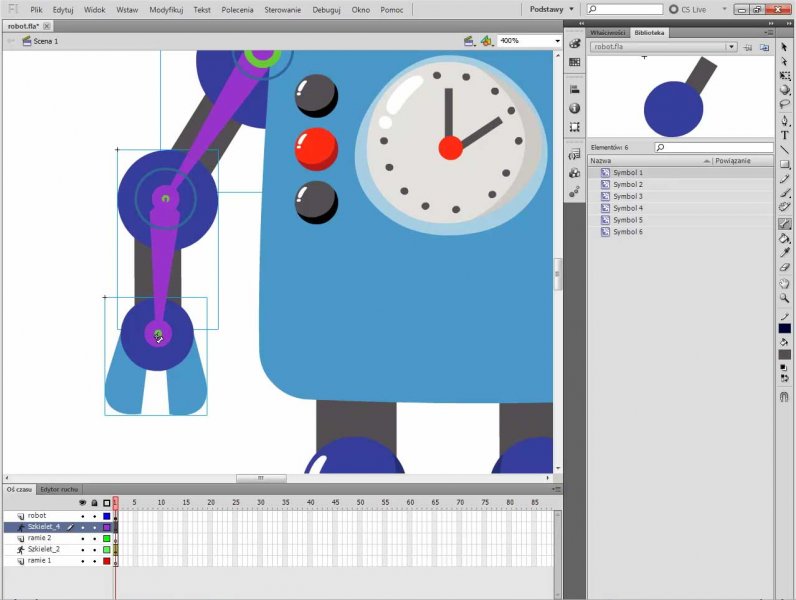Click the Scena 1 breadcrumb link
Screen dimensions: 796x600
coord(45,41)
